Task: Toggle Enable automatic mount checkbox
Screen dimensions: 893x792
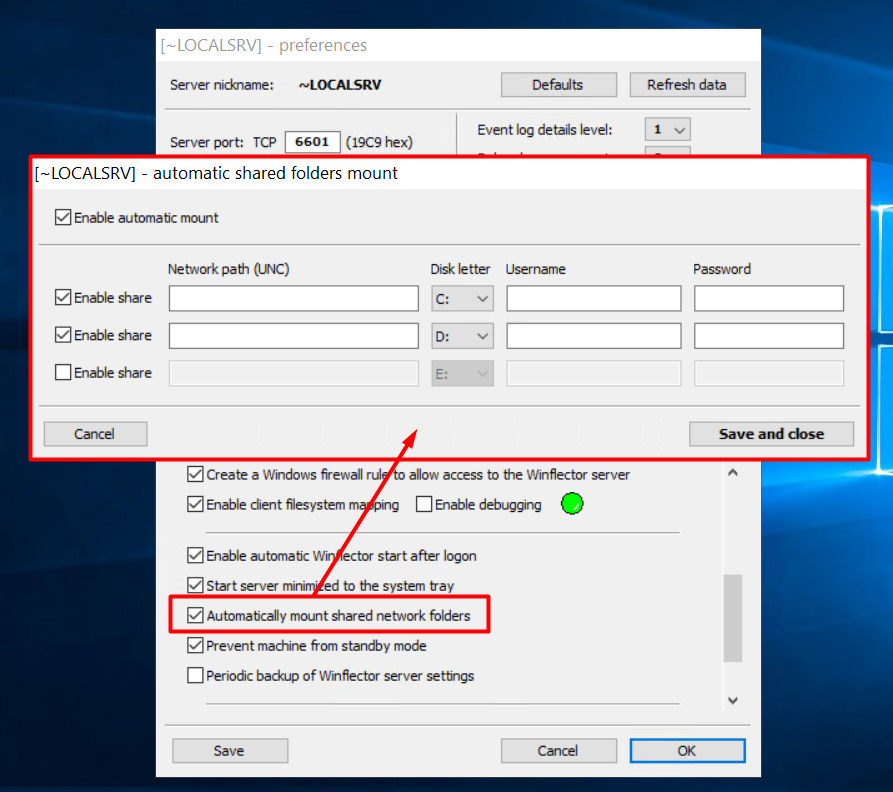Action: click(x=63, y=217)
